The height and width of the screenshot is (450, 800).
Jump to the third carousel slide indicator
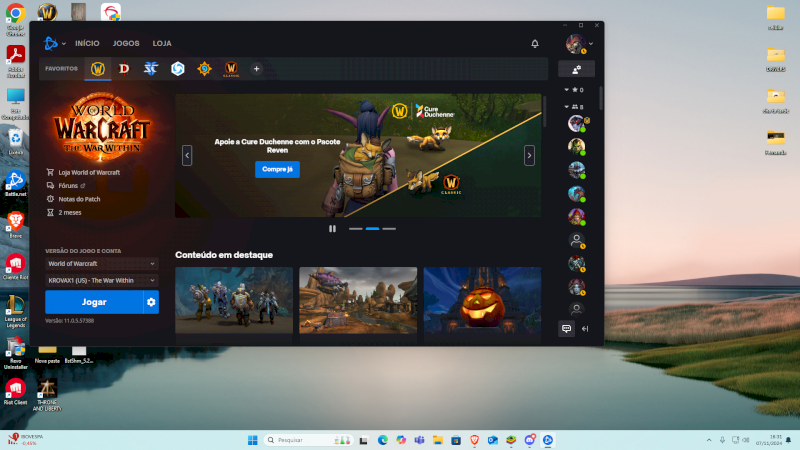pos(389,229)
